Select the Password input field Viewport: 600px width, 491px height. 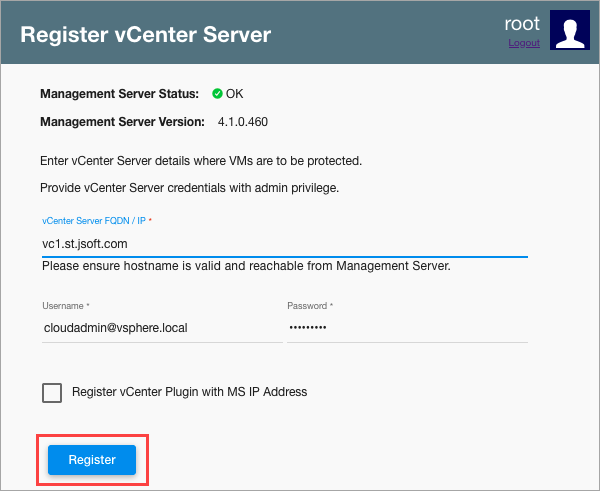406,328
